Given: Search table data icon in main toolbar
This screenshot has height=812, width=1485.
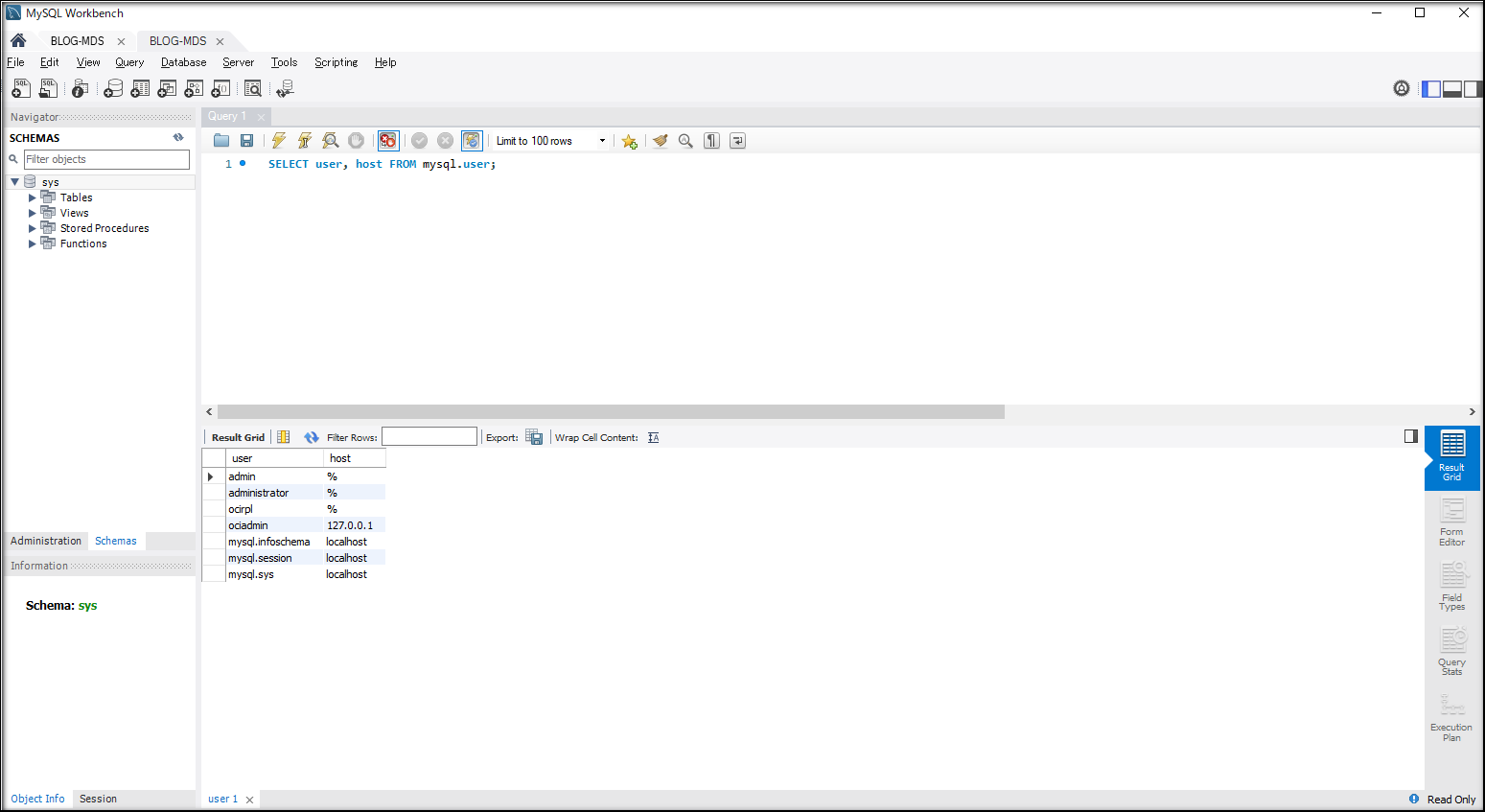Looking at the screenshot, I should (x=253, y=88).
